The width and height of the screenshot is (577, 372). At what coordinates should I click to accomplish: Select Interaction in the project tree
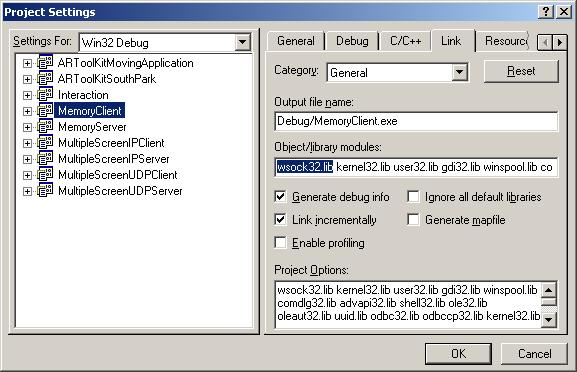83,95
